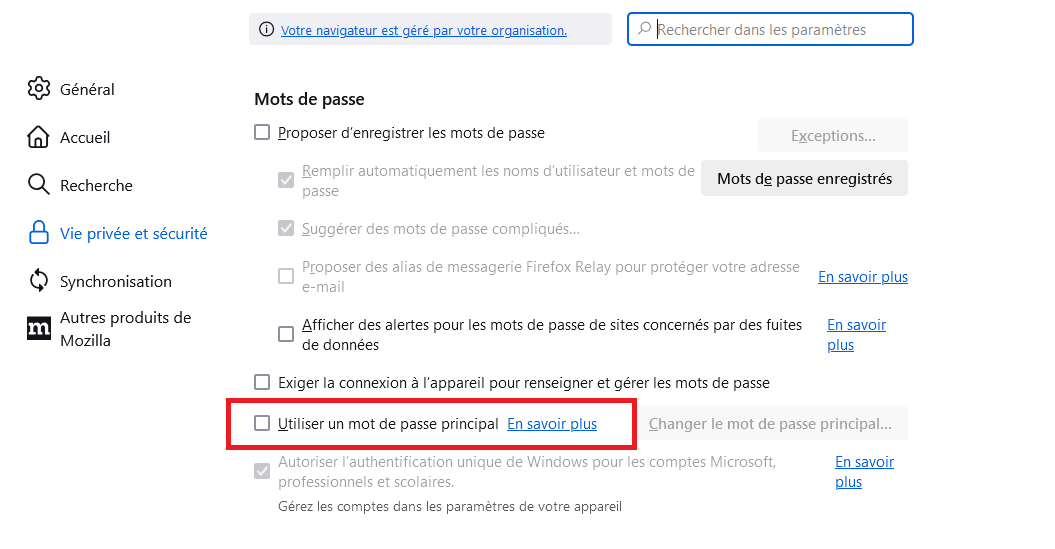Screen dimensions: 1055x549
Task: Click the info icon beside organisation notice
Action: tap(266, 30)
